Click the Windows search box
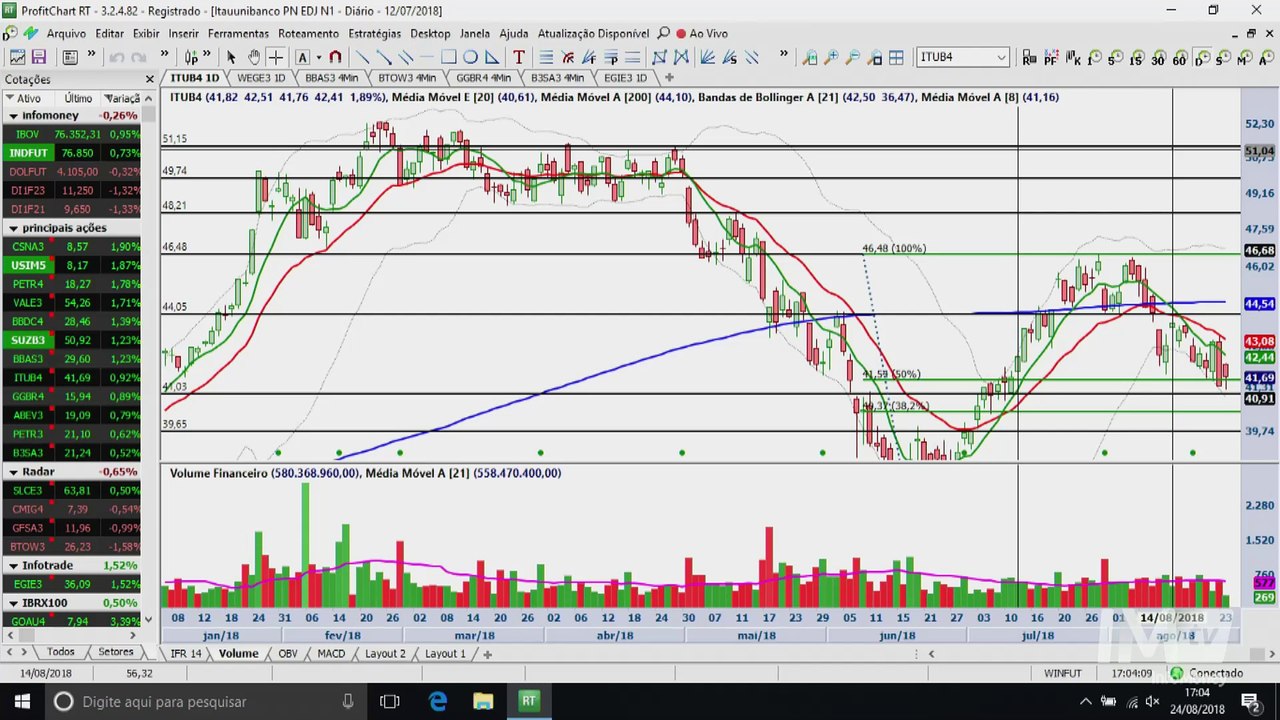 pyautogui.click(x=164, y=702)
